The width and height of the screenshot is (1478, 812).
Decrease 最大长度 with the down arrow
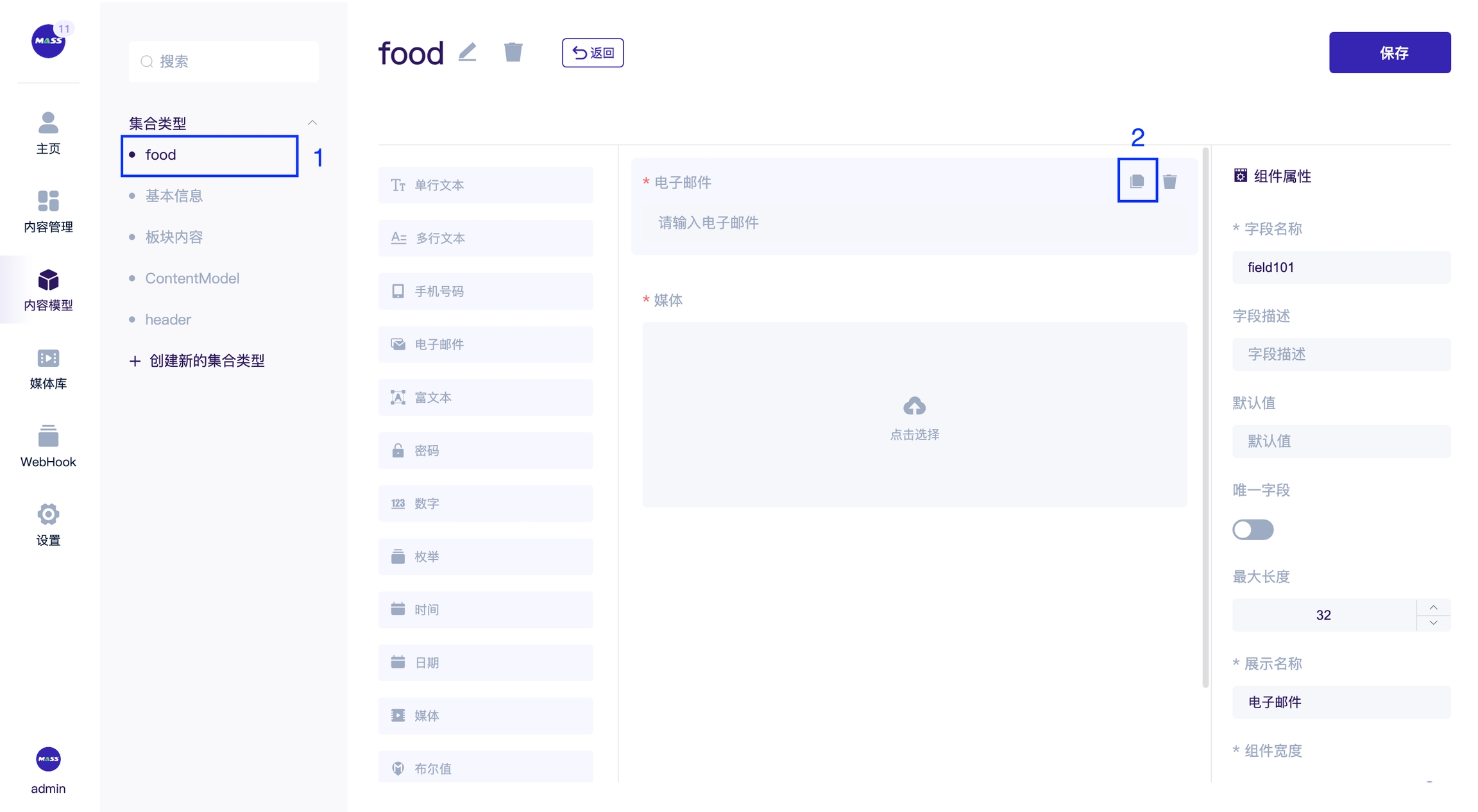tap(1433, 623)
